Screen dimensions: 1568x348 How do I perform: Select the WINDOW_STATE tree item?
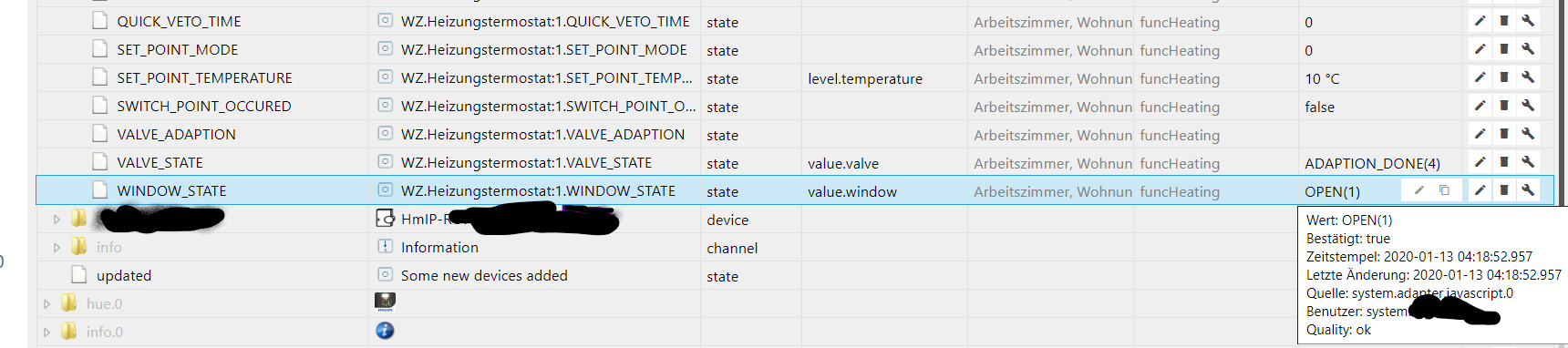click(171, 190)
